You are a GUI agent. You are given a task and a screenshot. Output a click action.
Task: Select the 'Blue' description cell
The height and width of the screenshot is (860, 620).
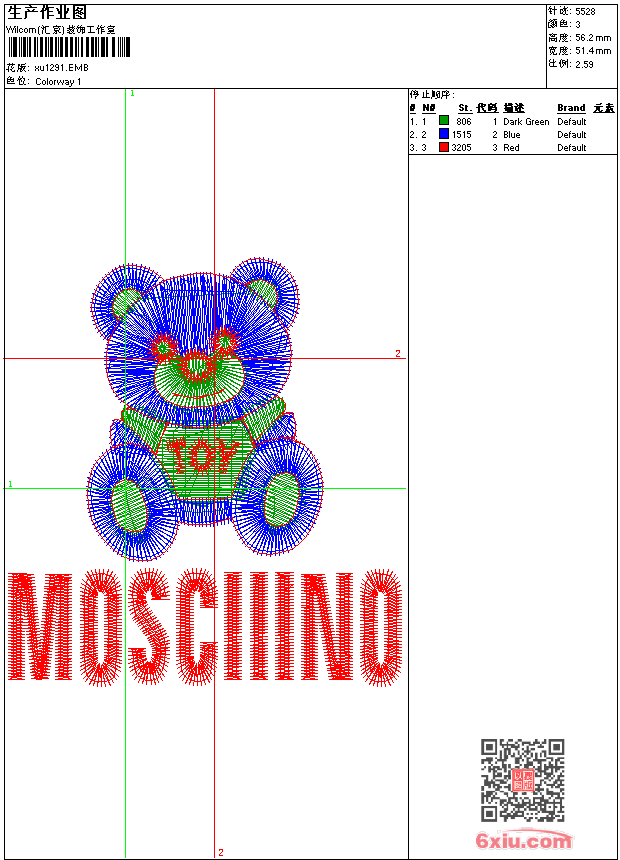[512, 135]
